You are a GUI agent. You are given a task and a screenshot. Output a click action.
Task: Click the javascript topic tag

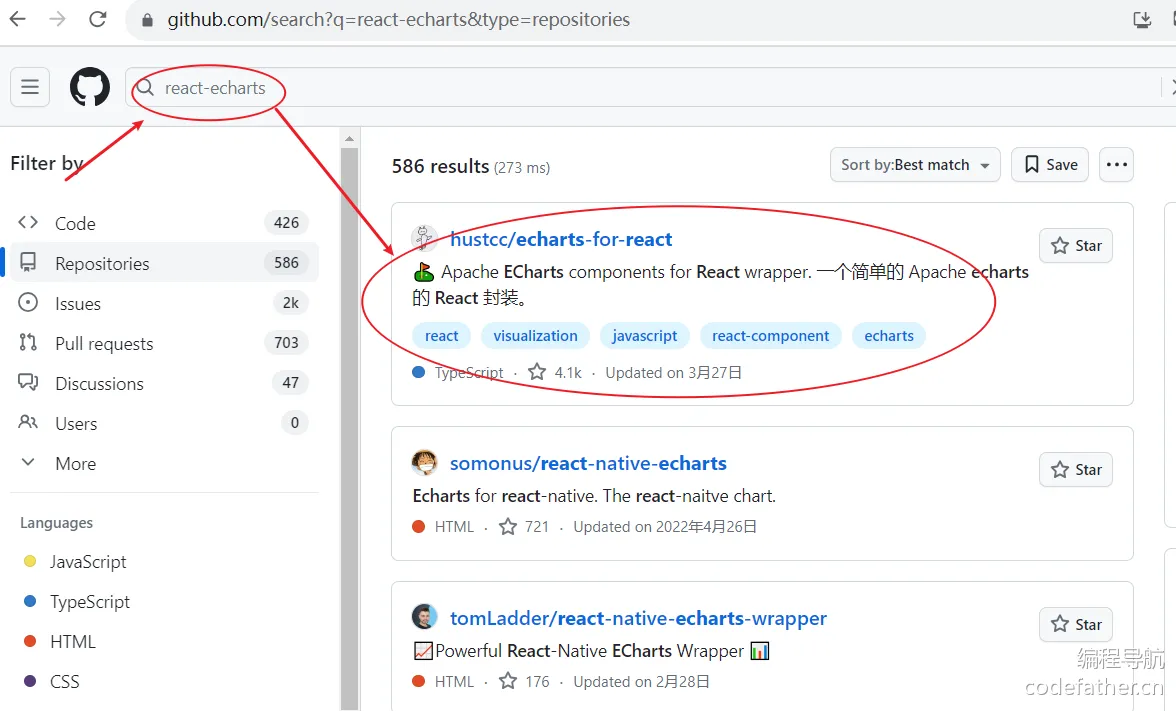click(x=644, y=336)
